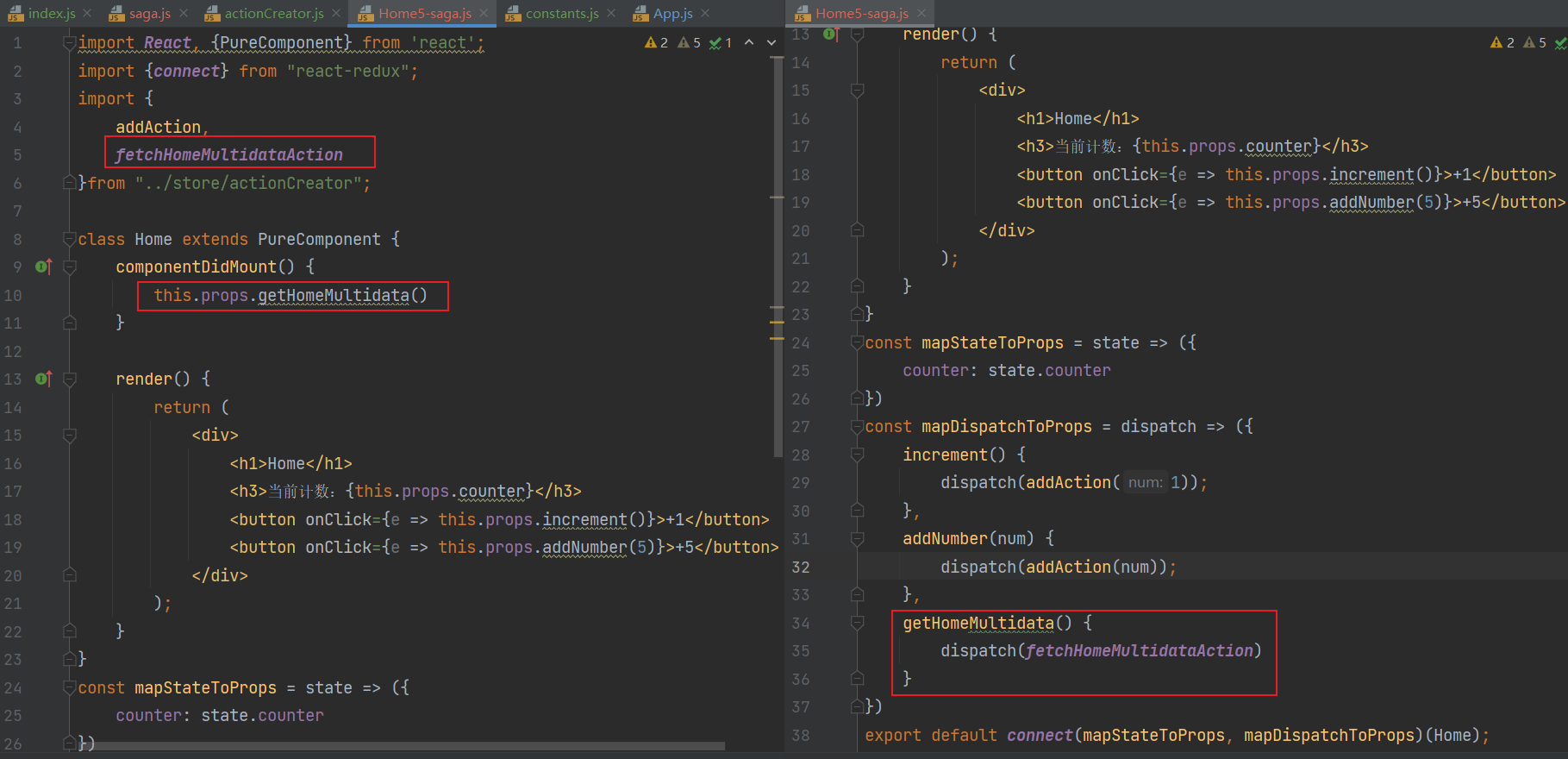This screenshot has width=1568, height=759.
Task: Click dispatch(fetchHomeMultidataAction) on right line 35
Action: click(1101, 650)
